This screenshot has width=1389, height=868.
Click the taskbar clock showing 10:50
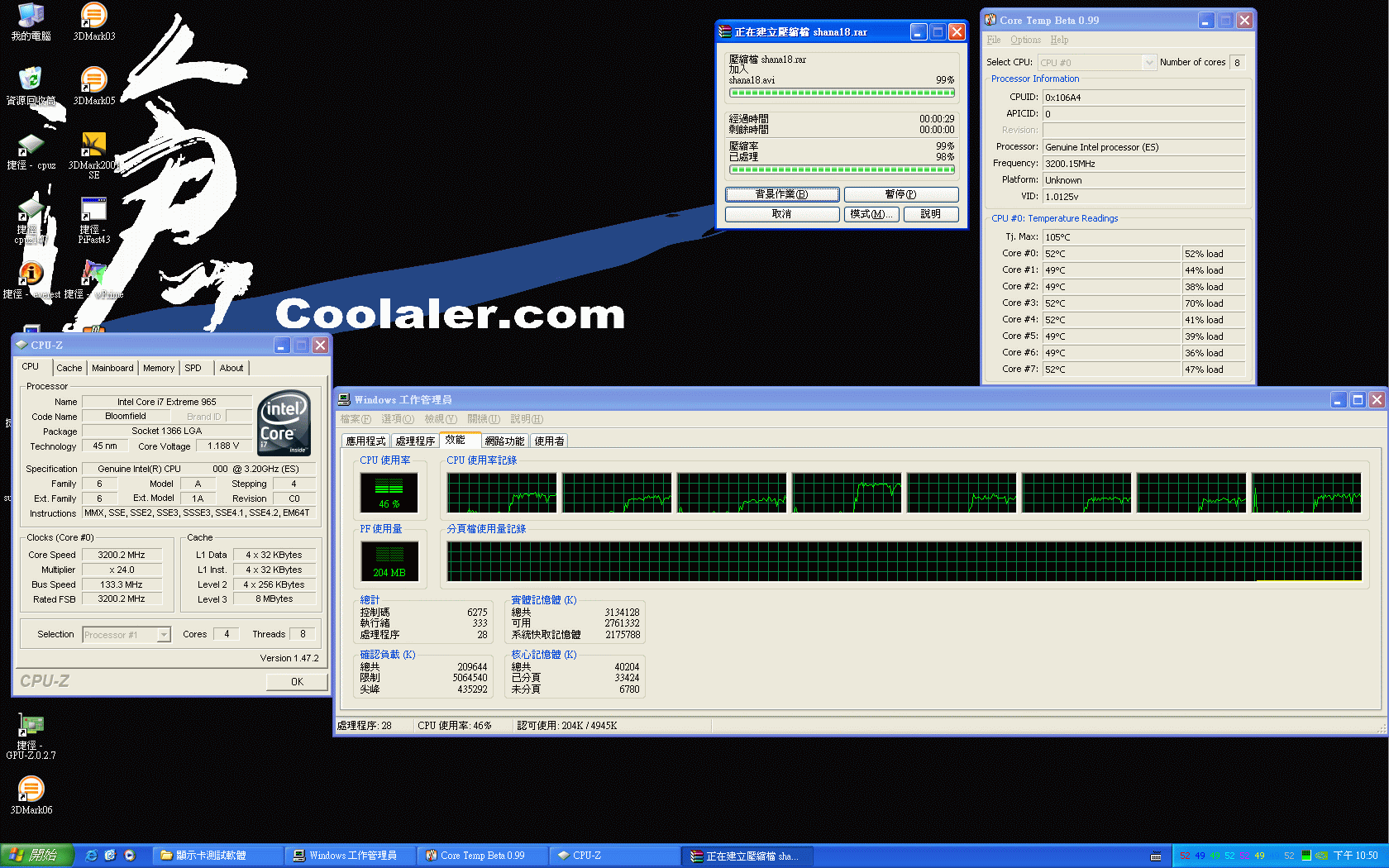click(1356, 856)
